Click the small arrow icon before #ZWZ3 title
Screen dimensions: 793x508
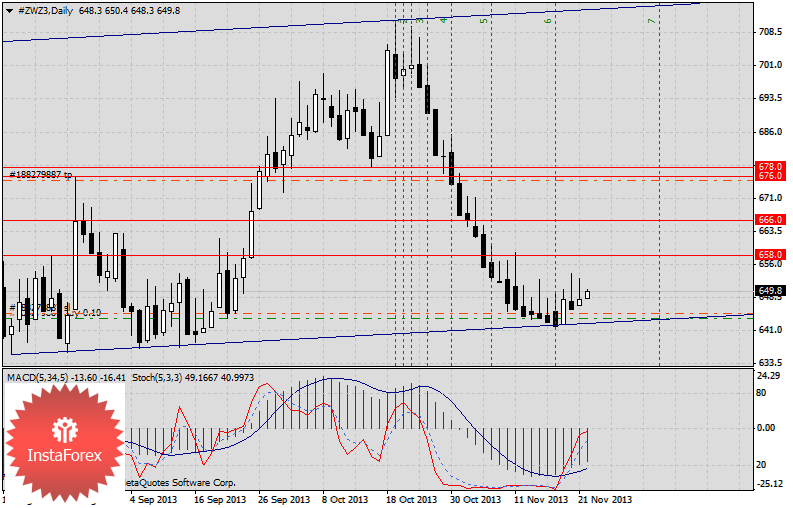point(7,8)
